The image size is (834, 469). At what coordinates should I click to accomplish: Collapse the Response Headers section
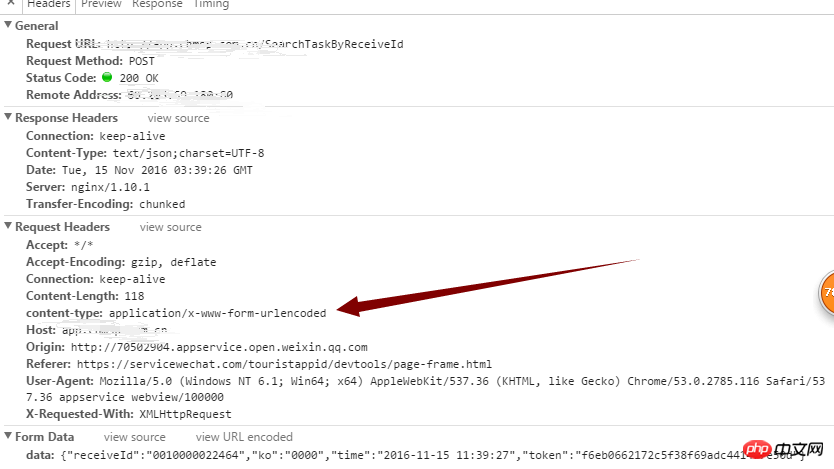(x=8, y=116)
